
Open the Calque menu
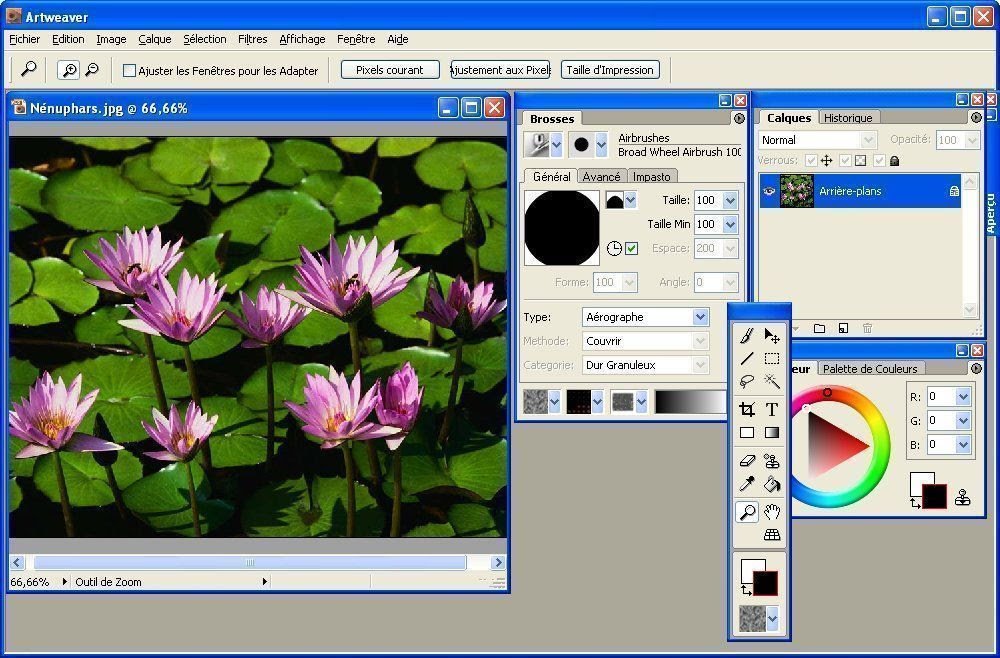click(154, 39)
